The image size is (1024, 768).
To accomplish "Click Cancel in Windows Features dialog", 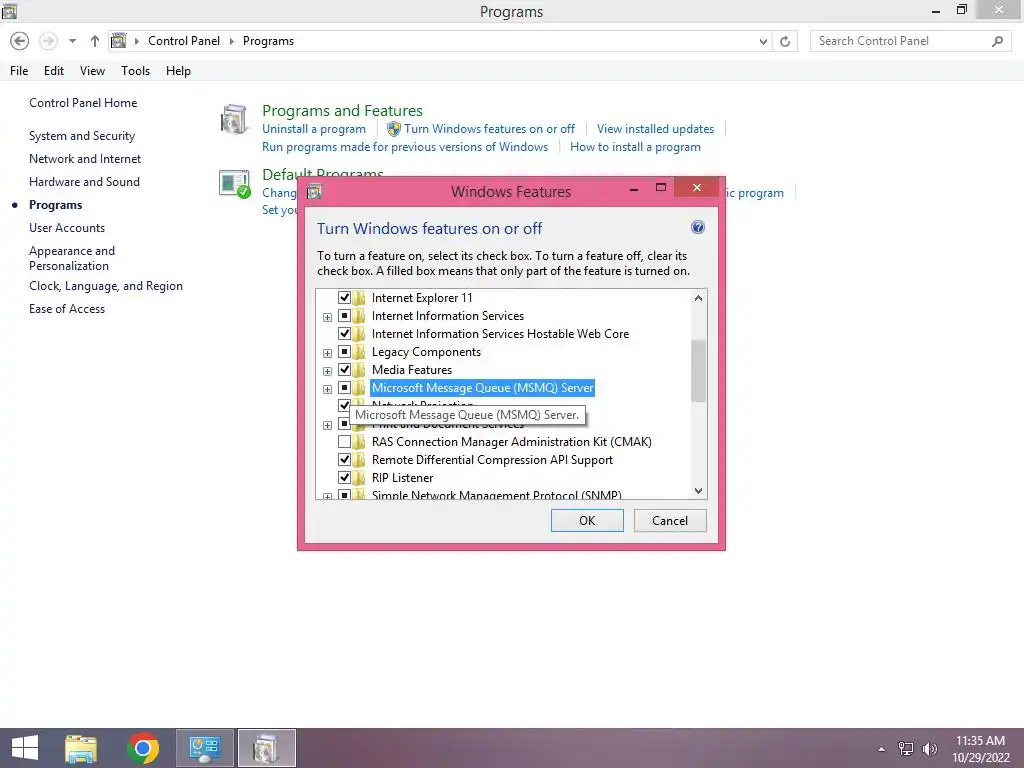I will tap(670, 520).
